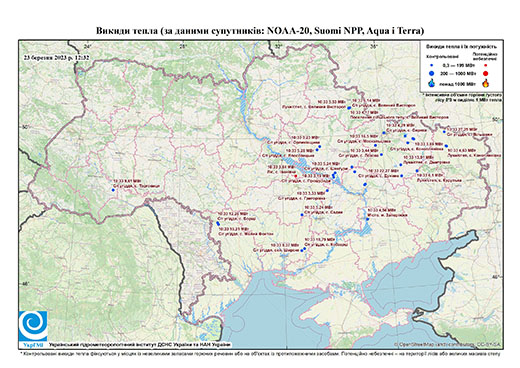
Task: Click the large red circle legend symbol
Action: (486, 73)
